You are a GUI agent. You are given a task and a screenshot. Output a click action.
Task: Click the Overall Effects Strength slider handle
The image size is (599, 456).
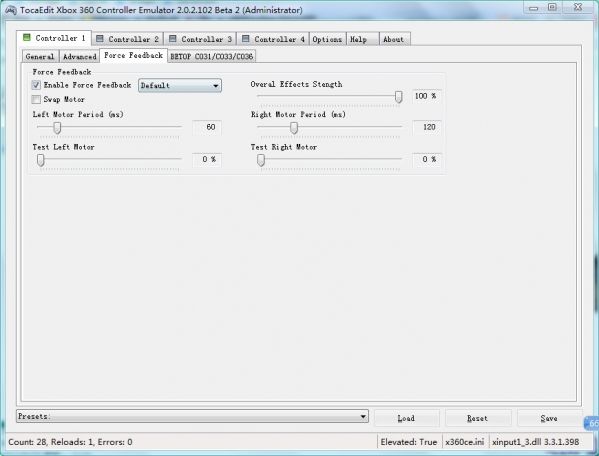[398, 97]
